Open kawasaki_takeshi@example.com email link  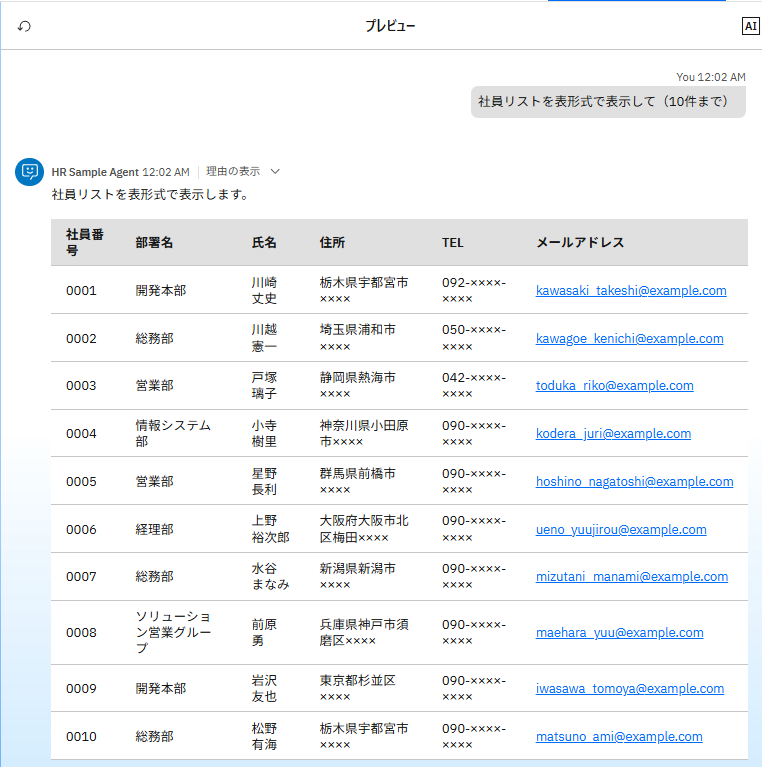pos(630,291)
